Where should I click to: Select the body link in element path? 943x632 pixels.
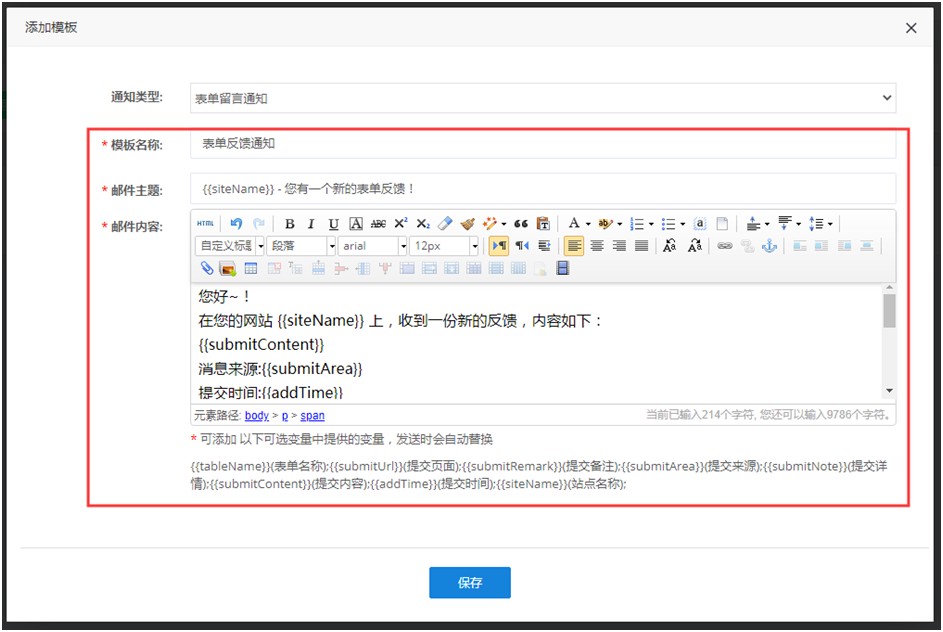coord(256,415)
